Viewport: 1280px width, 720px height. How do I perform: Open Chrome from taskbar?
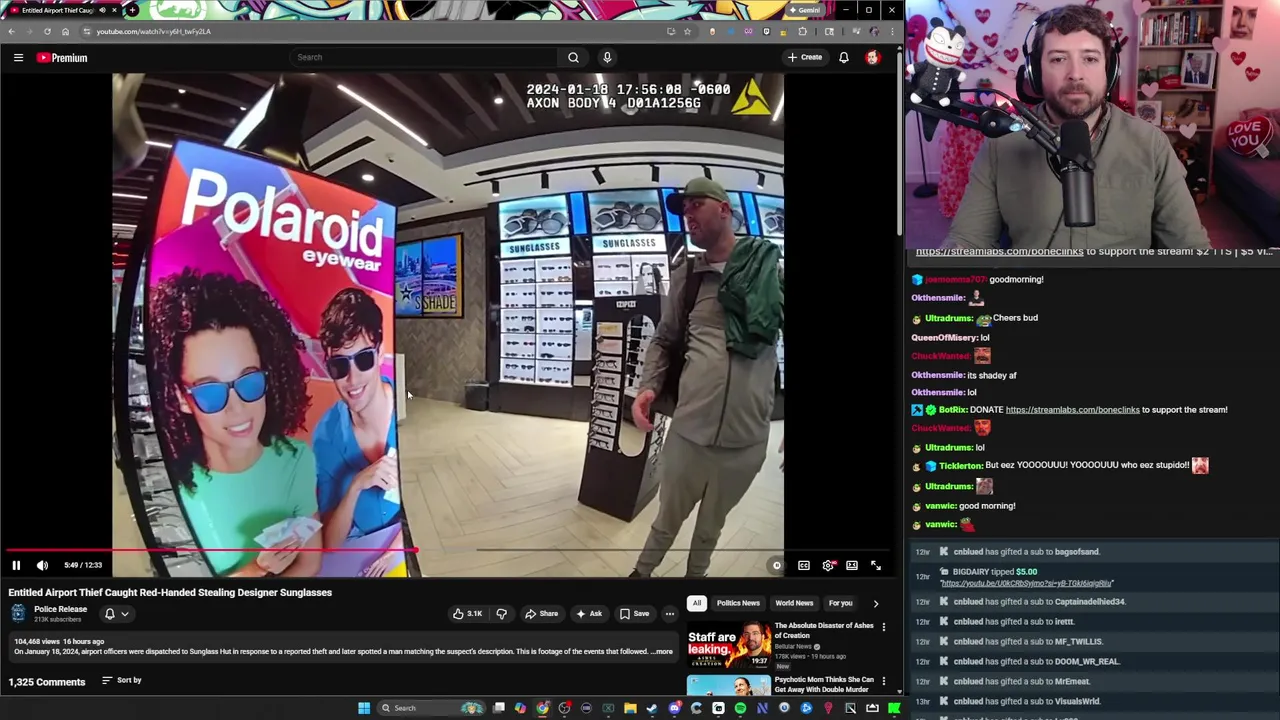click(x=542, y=708)
